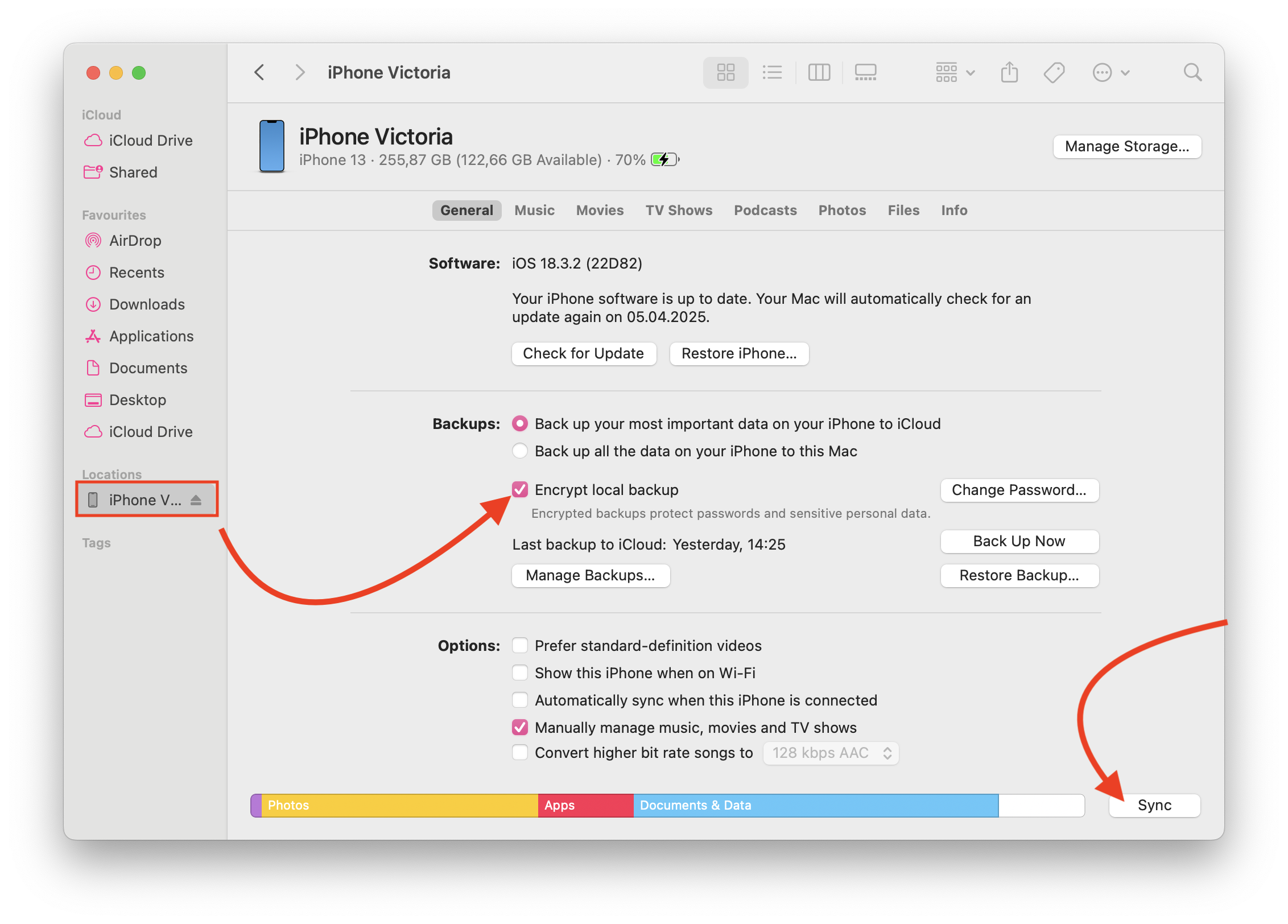This screenshot has width=1288, height=924.
Task: Enable Show this iPhone when on Wi-Fi
Action: (519, 673)
